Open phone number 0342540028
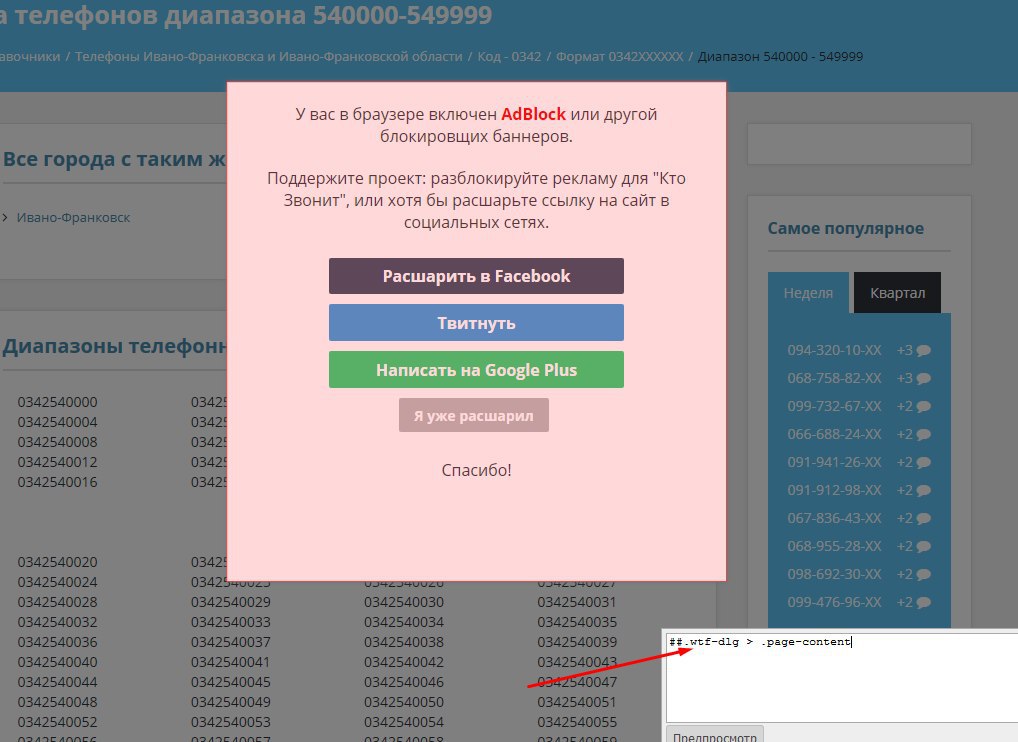Viewport: 1018px width, 742px height. (x=57, y=602)
